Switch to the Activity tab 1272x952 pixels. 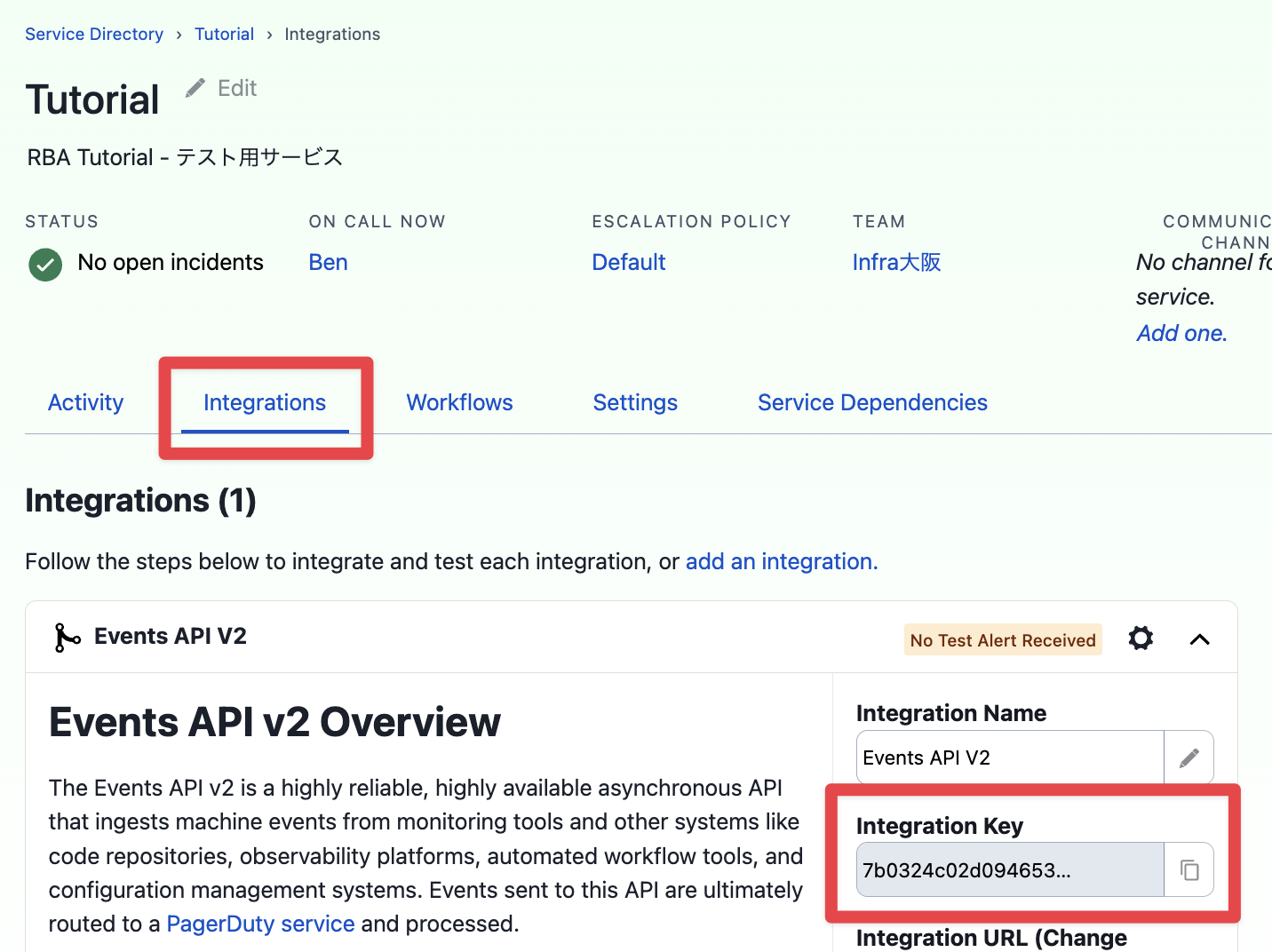point(86,402)
